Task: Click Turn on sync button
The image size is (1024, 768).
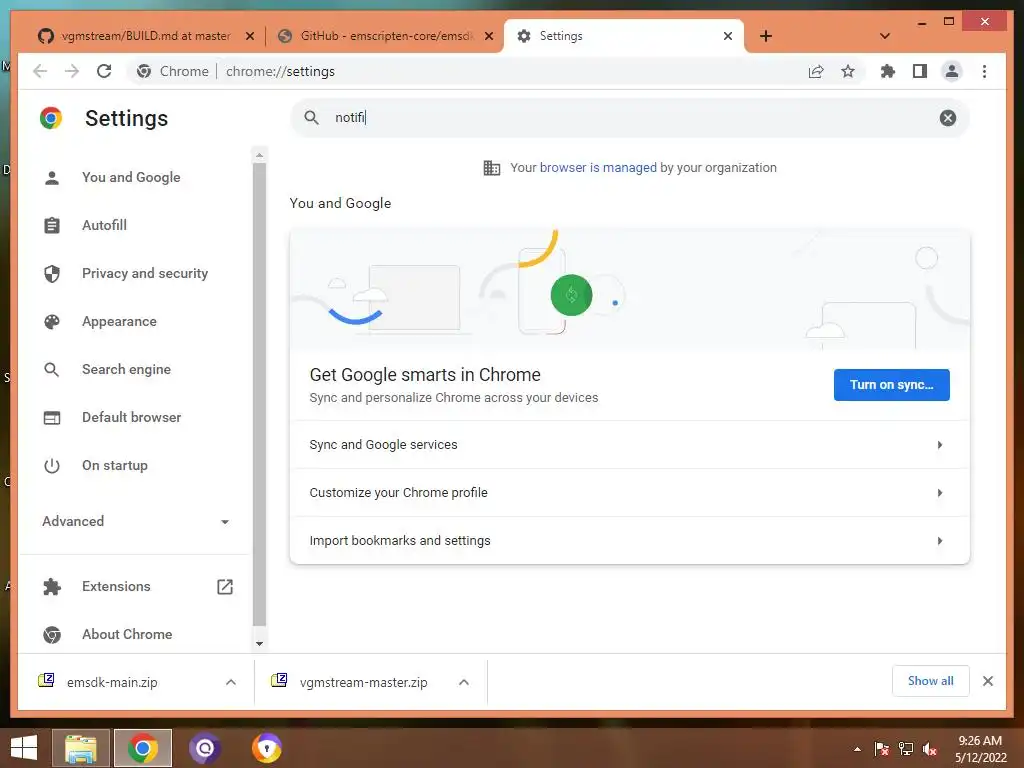Action: (891, 385)
